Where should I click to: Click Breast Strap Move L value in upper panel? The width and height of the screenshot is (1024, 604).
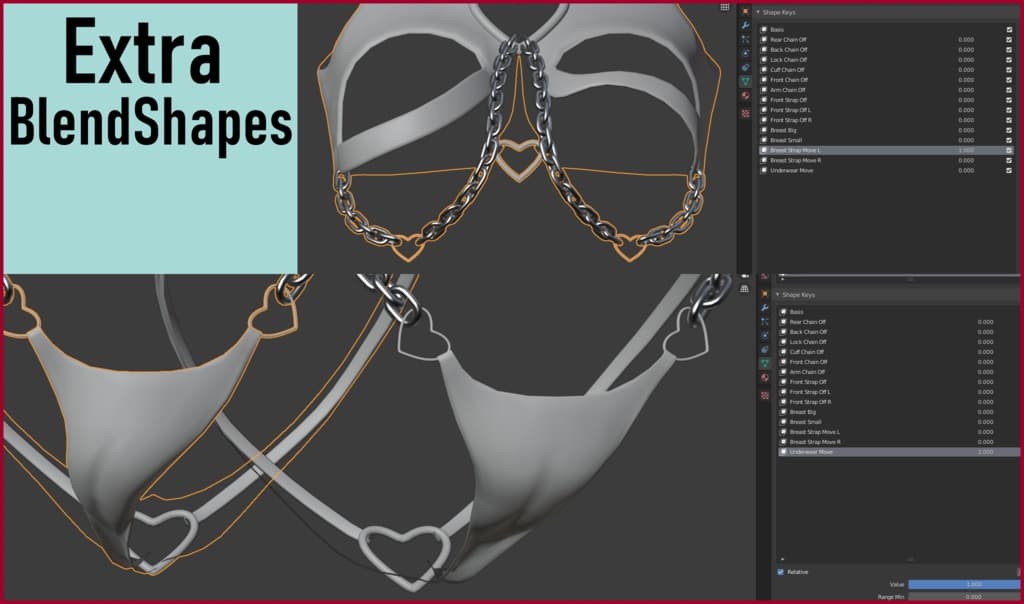[x=966, y=150]
